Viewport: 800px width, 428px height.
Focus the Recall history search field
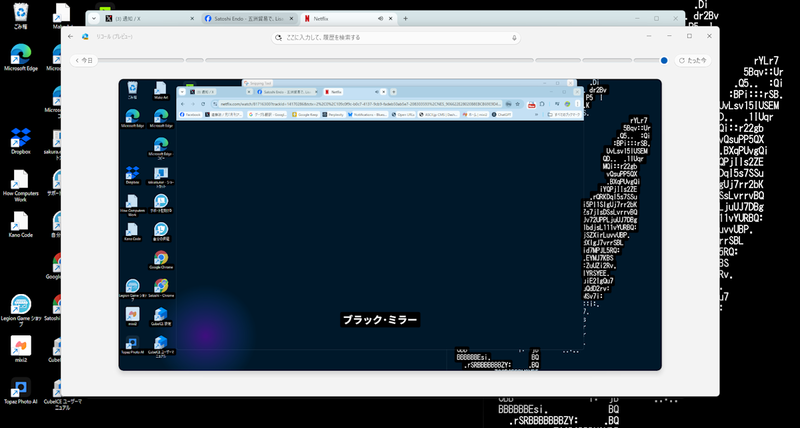click(395, 38)
